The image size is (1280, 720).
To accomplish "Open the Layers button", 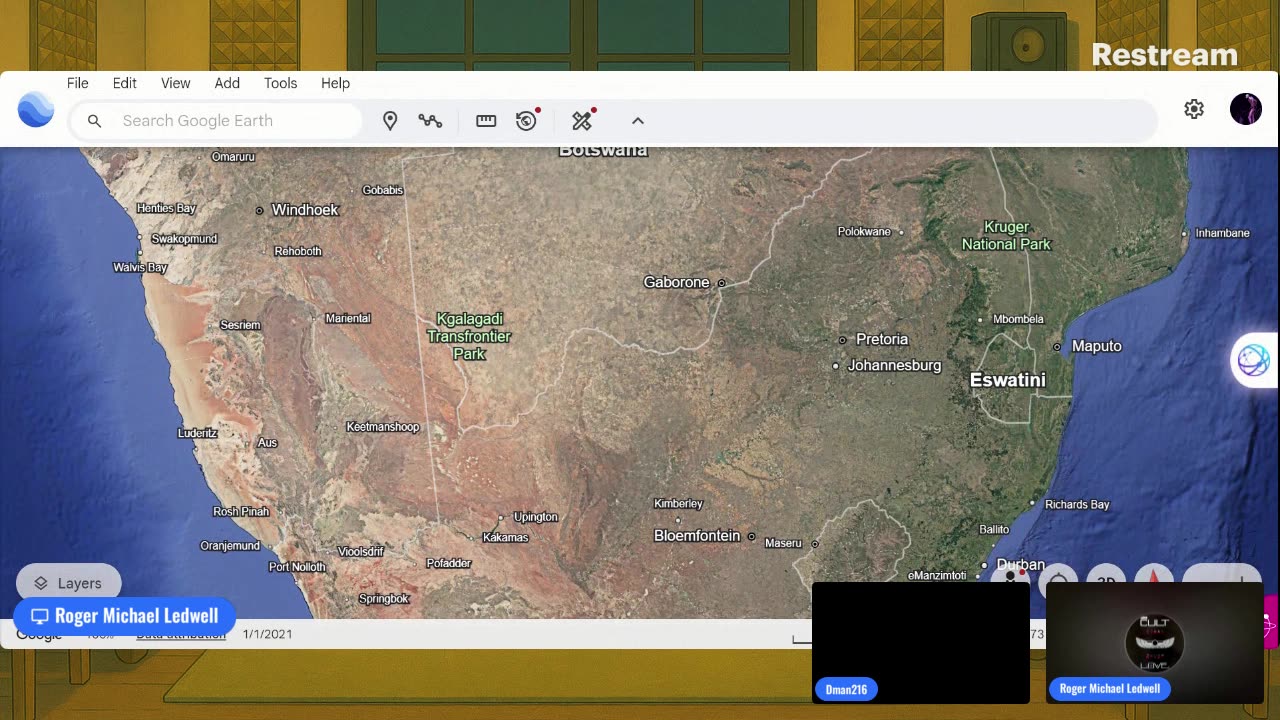I will pos(68,583).
